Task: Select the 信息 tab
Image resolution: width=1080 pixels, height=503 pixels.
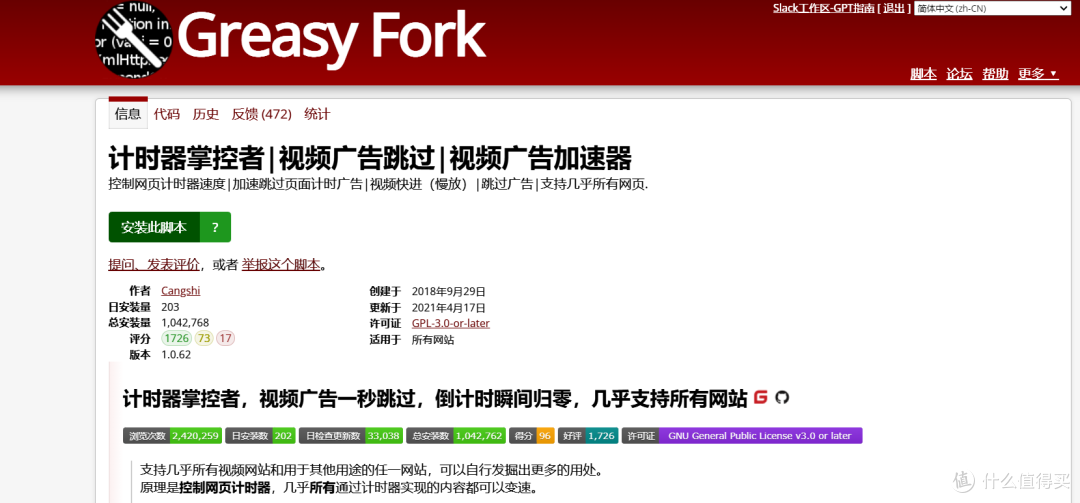Action: click(128, 114)
